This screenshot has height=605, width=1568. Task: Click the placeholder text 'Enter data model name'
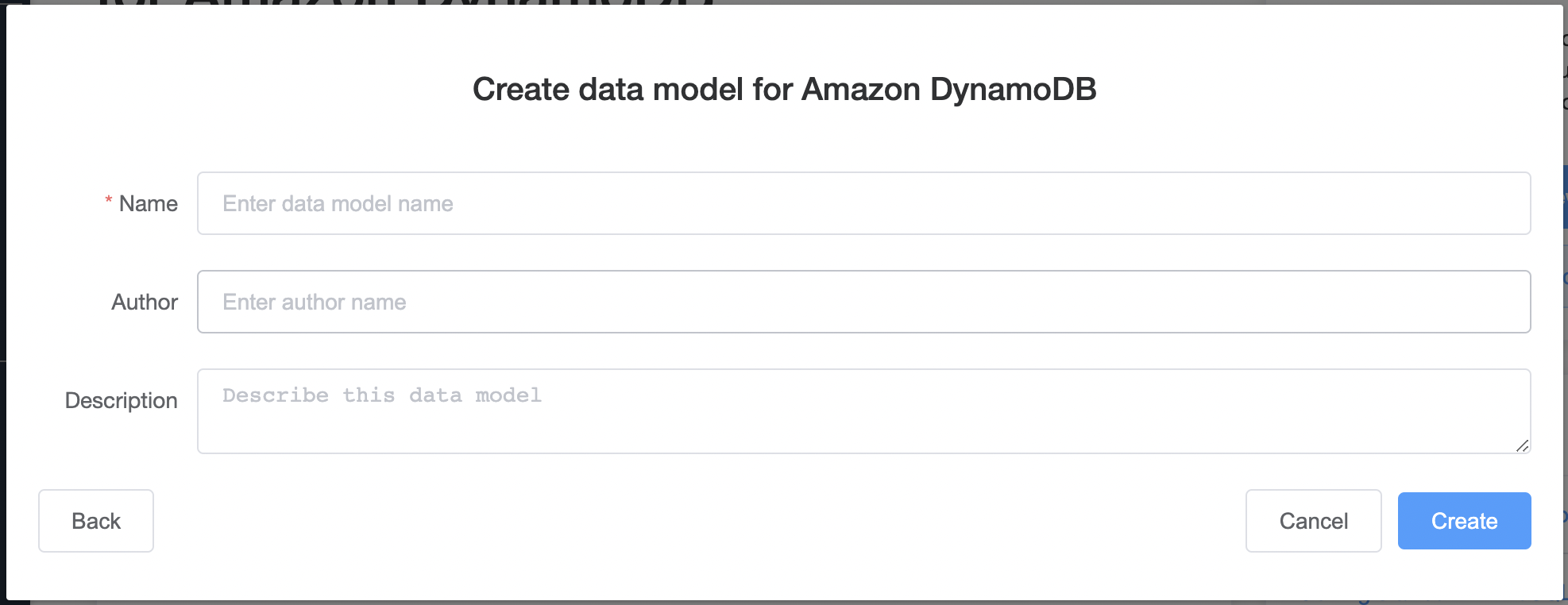pos(337,203)
